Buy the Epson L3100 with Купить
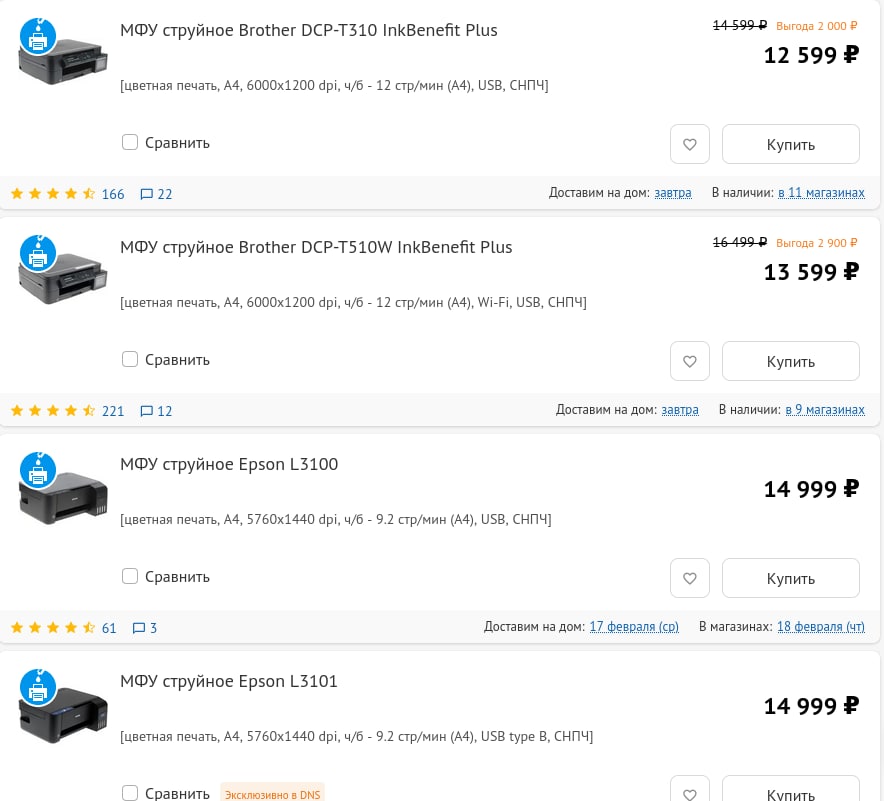884x801 pixels. pos(790,578)
